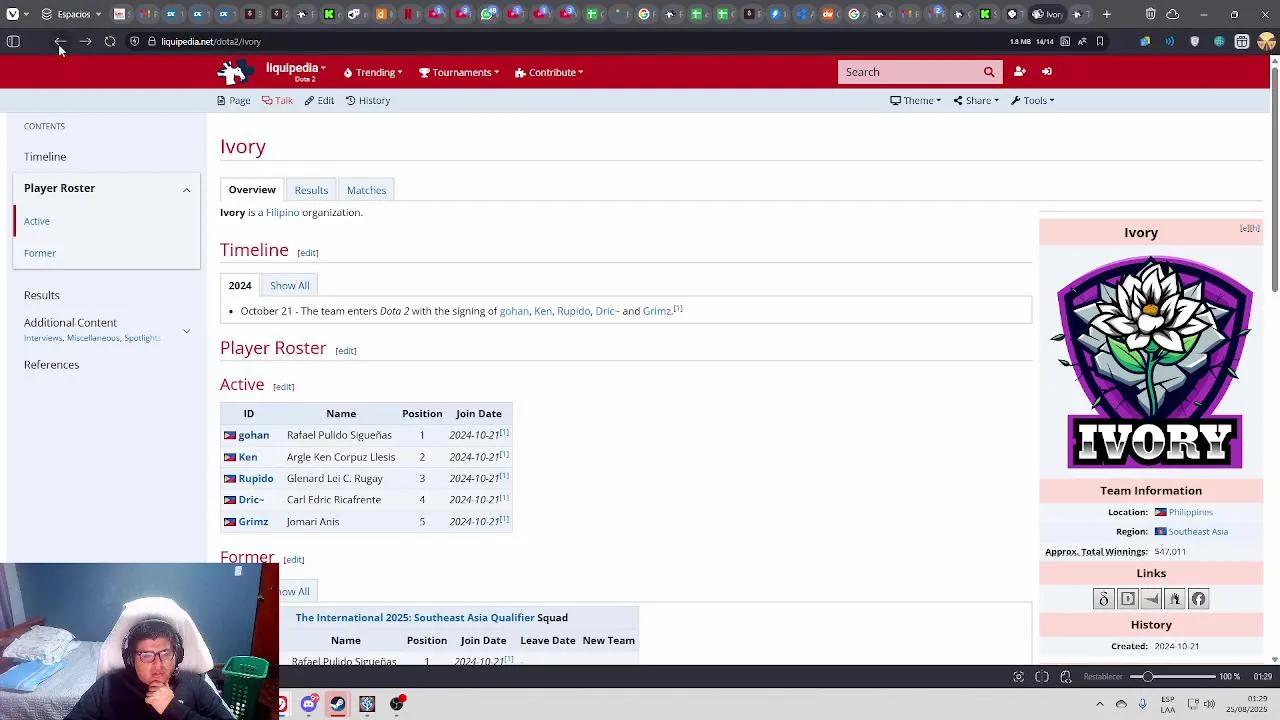1280x720 pixels.
Task: Go forward with the browser forward arrow
Action: [x=85, y=42]
